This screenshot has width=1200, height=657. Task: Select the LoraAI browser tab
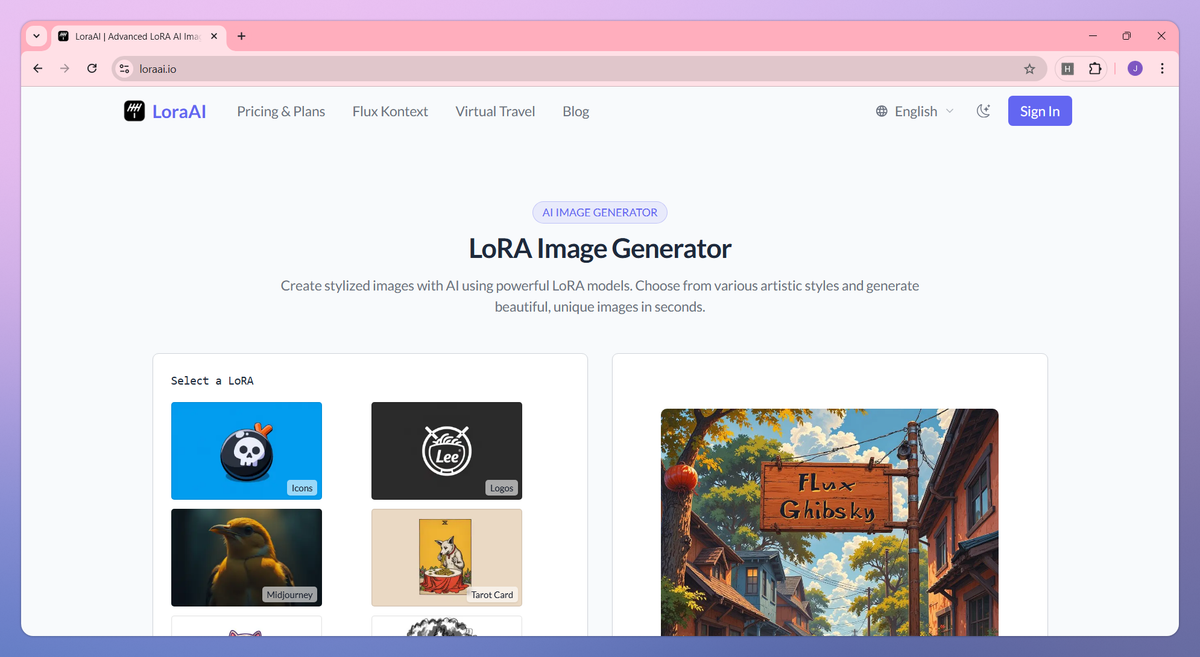(138, 36)
